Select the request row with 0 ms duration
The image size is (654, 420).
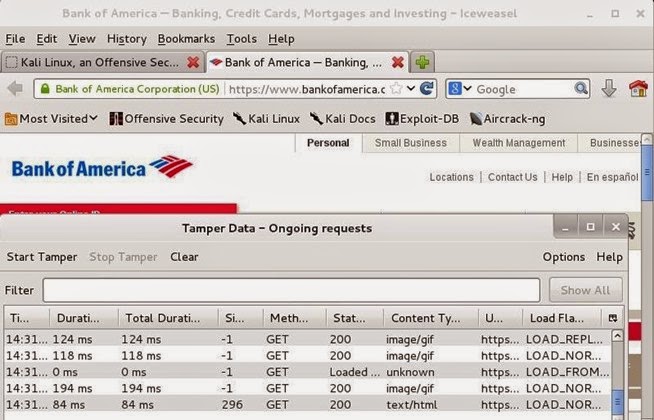click(x=308, y=372)
